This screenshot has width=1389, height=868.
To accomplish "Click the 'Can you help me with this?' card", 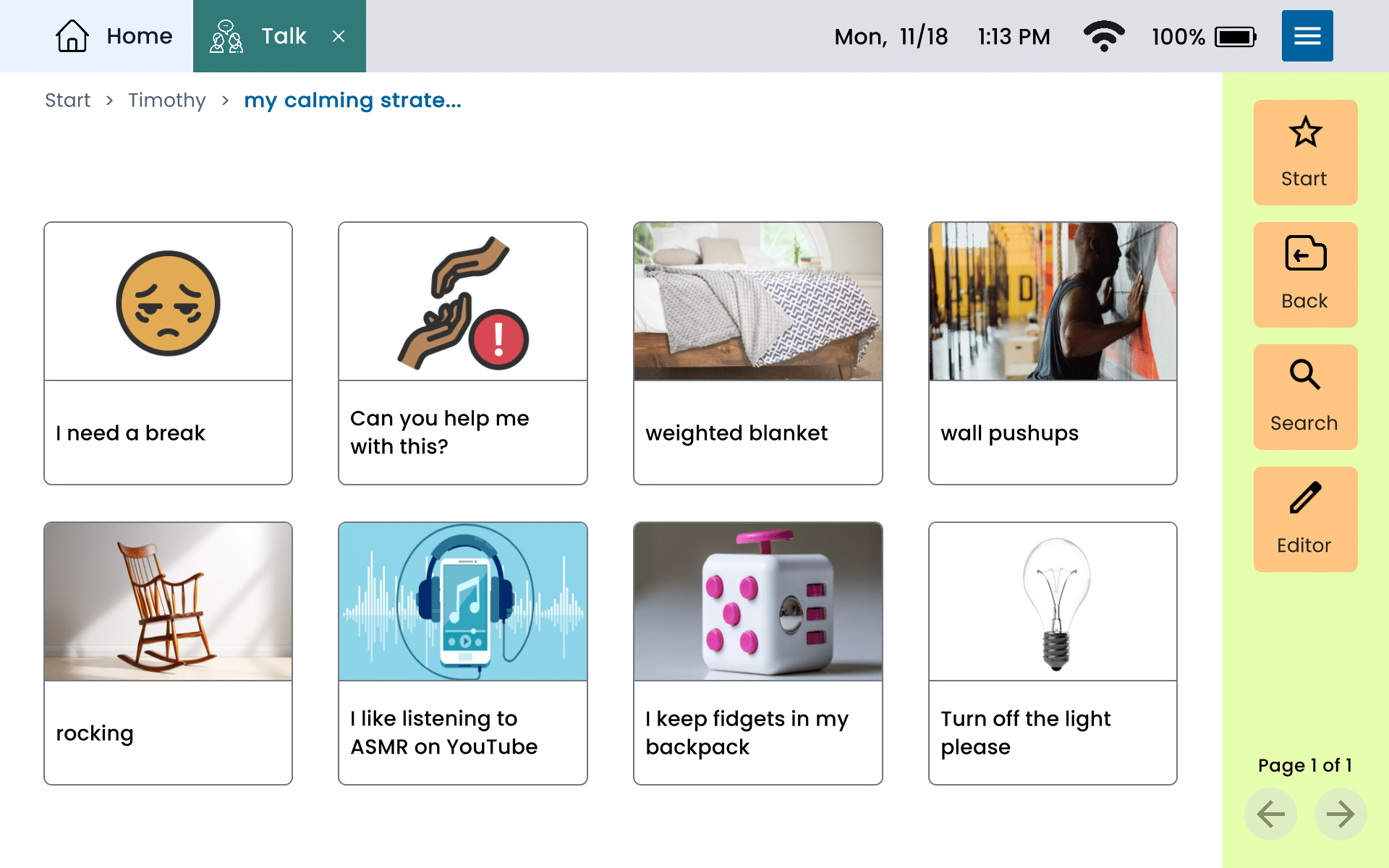I will [x=463, y=350].
